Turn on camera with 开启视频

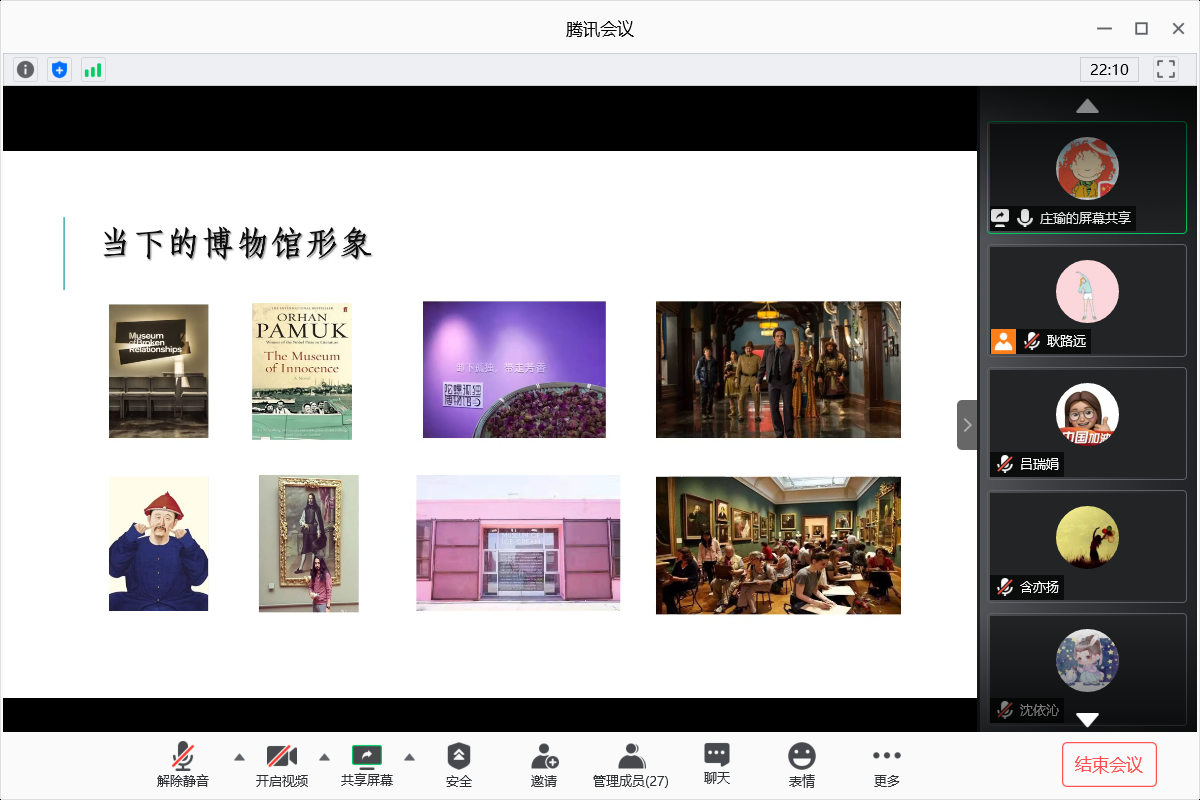point(281,765)
